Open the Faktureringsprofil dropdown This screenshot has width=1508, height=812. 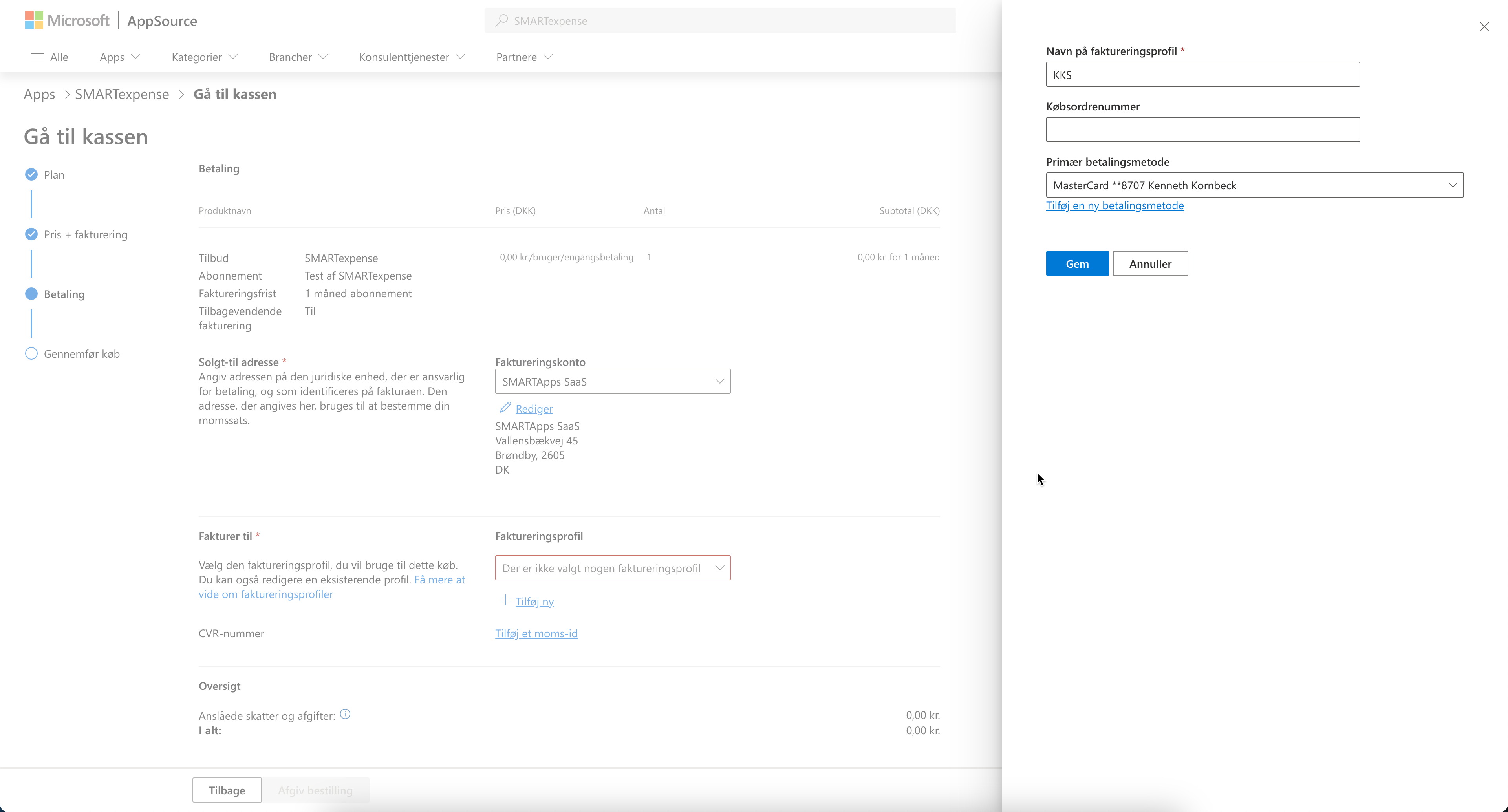612,568
